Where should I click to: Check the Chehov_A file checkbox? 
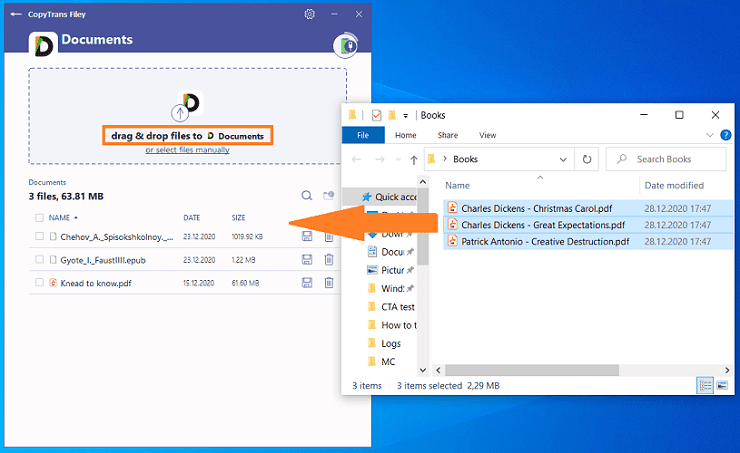(39, 236)
